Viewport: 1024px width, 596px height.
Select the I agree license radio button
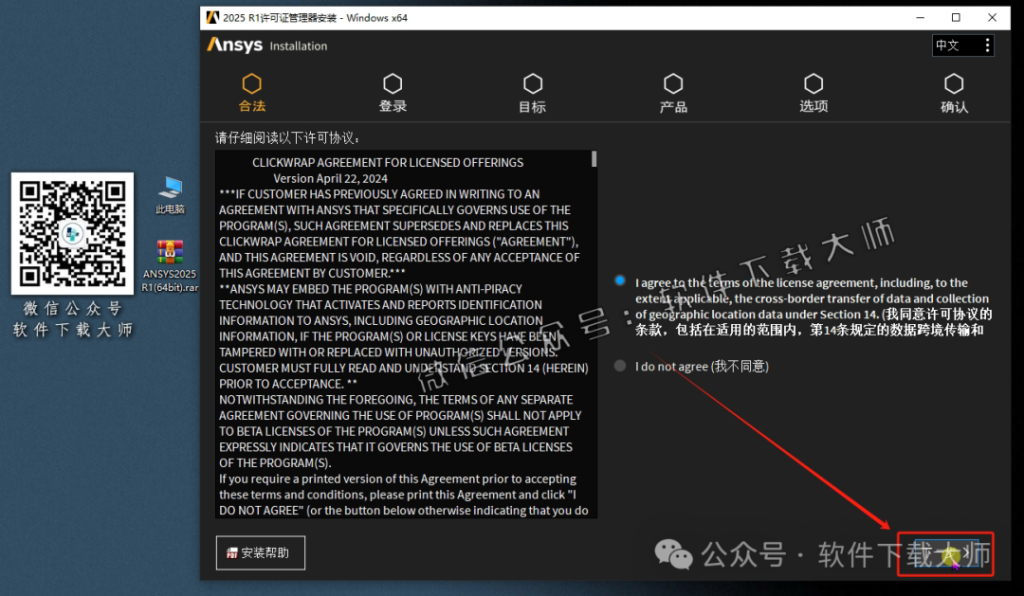620,281
